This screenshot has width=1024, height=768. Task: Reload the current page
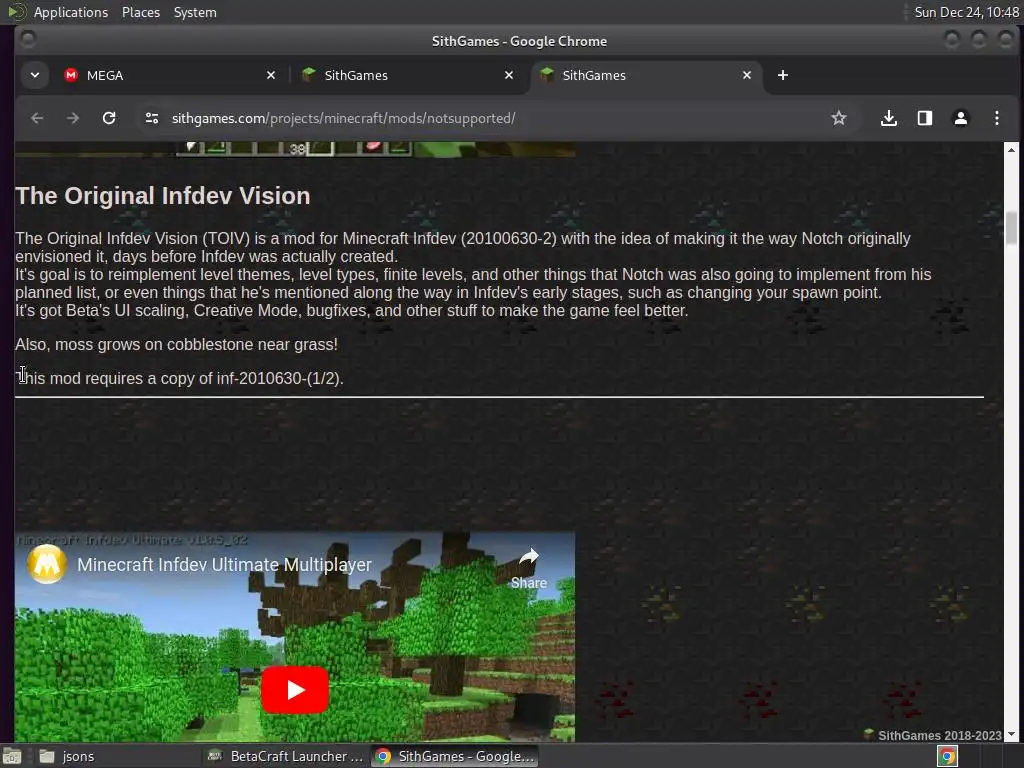(x=109, y=118)
